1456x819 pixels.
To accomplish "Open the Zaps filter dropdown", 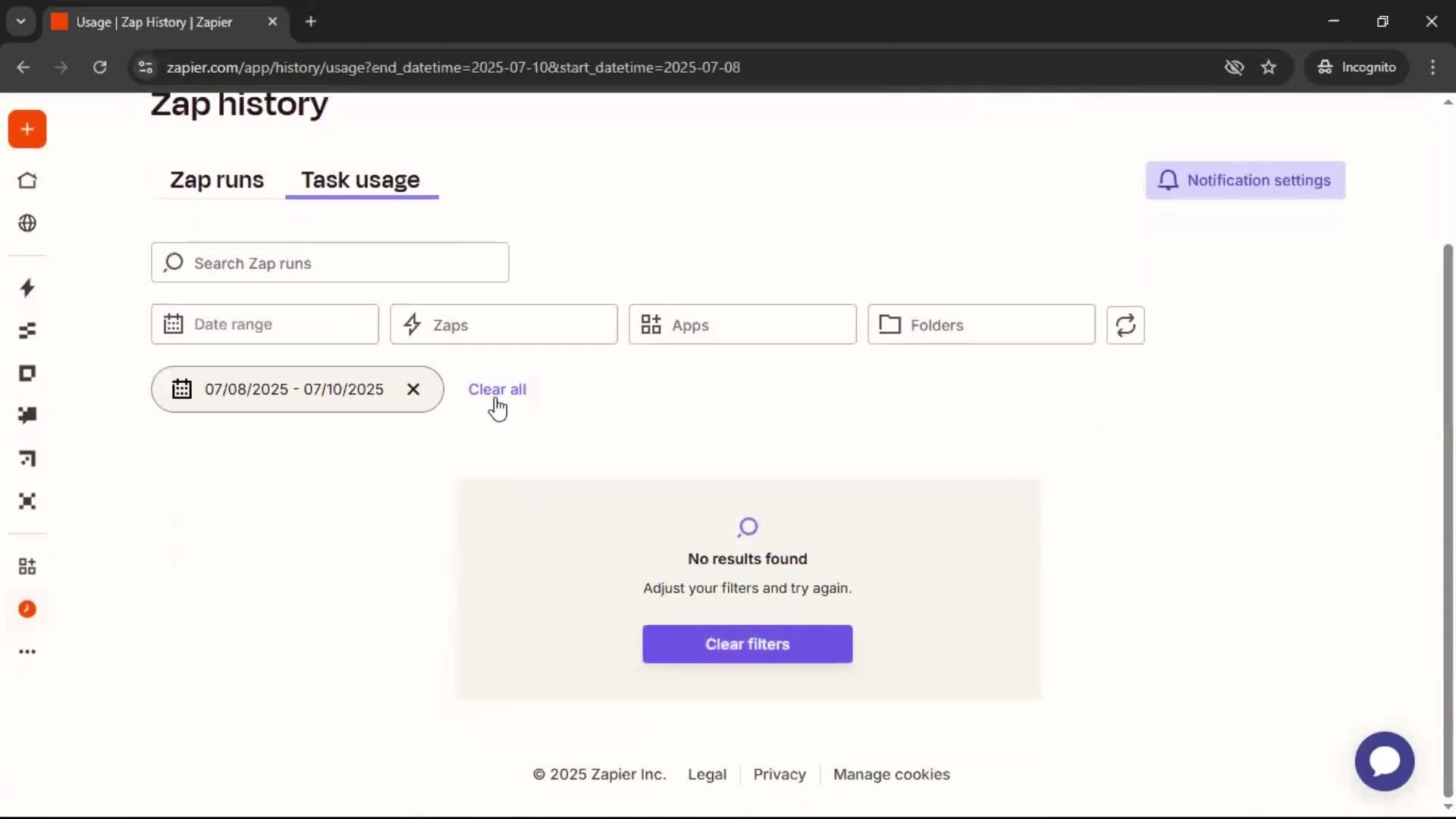I will coord(504,325).
